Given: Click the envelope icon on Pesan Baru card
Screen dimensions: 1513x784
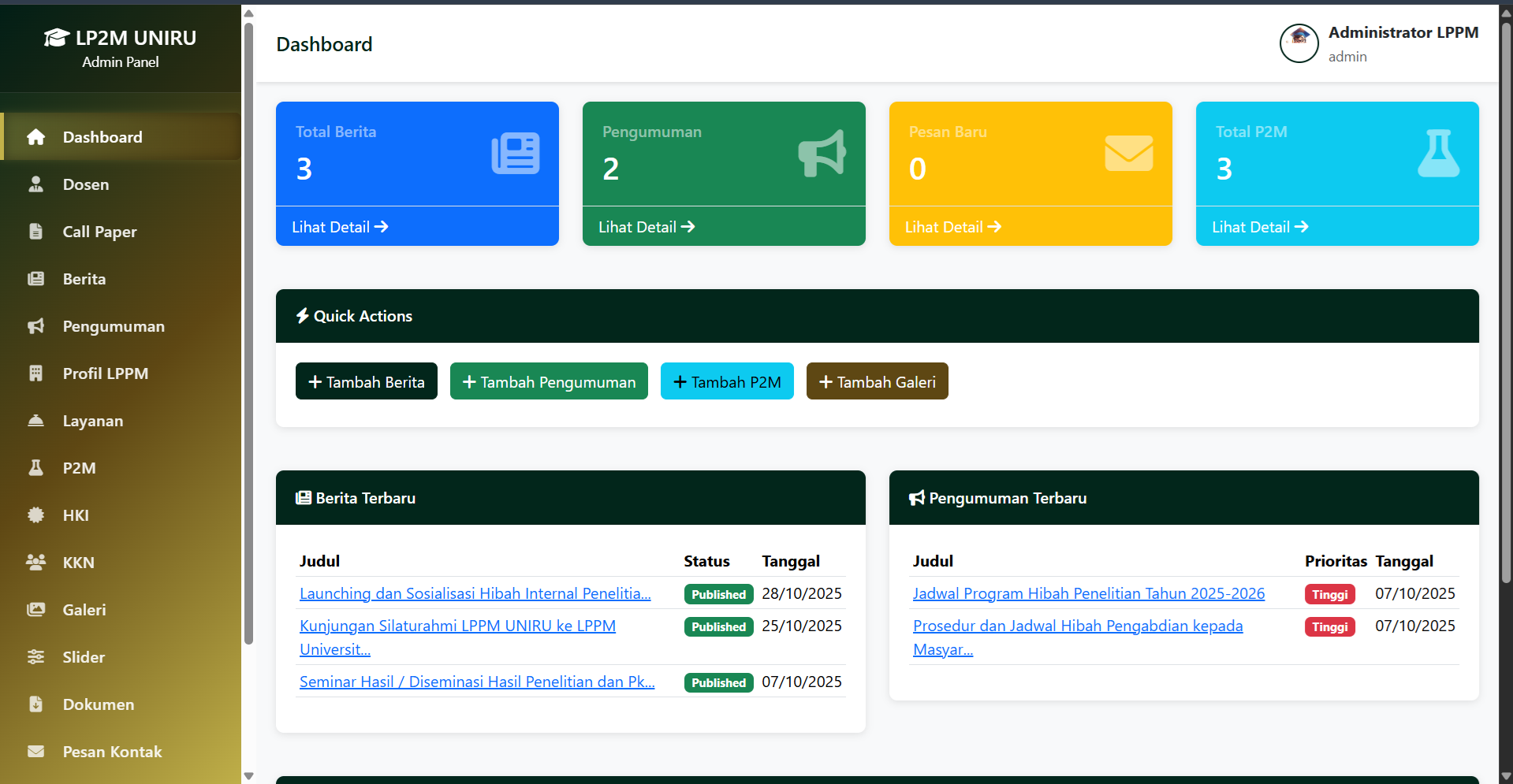Looking at the screenshot, I should click(x=1128, y=153).
